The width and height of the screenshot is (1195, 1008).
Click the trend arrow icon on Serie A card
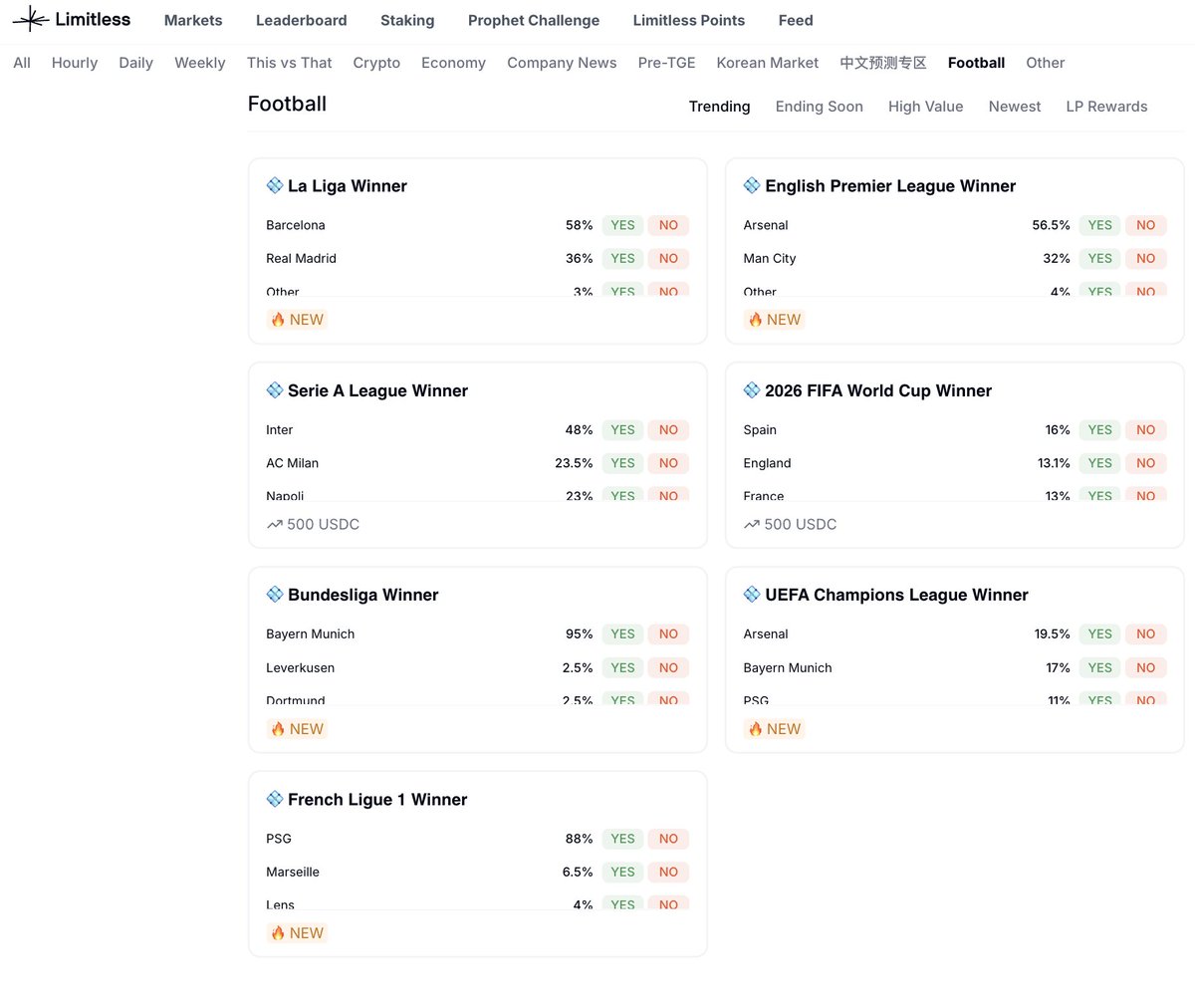(x=275, y=524)
